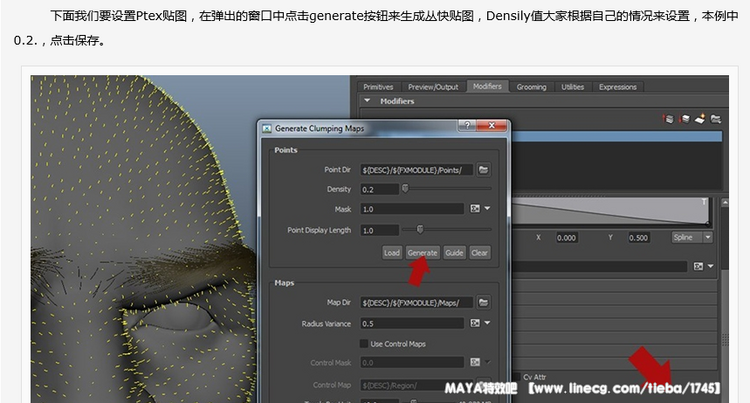Enable Use Control Maps checkbox
This screenshot has width=750, height=403.
click(364, 344)
